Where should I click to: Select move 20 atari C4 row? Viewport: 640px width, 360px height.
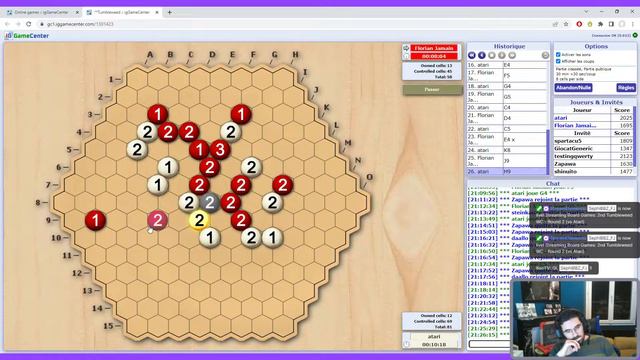[x=507, y=107]
